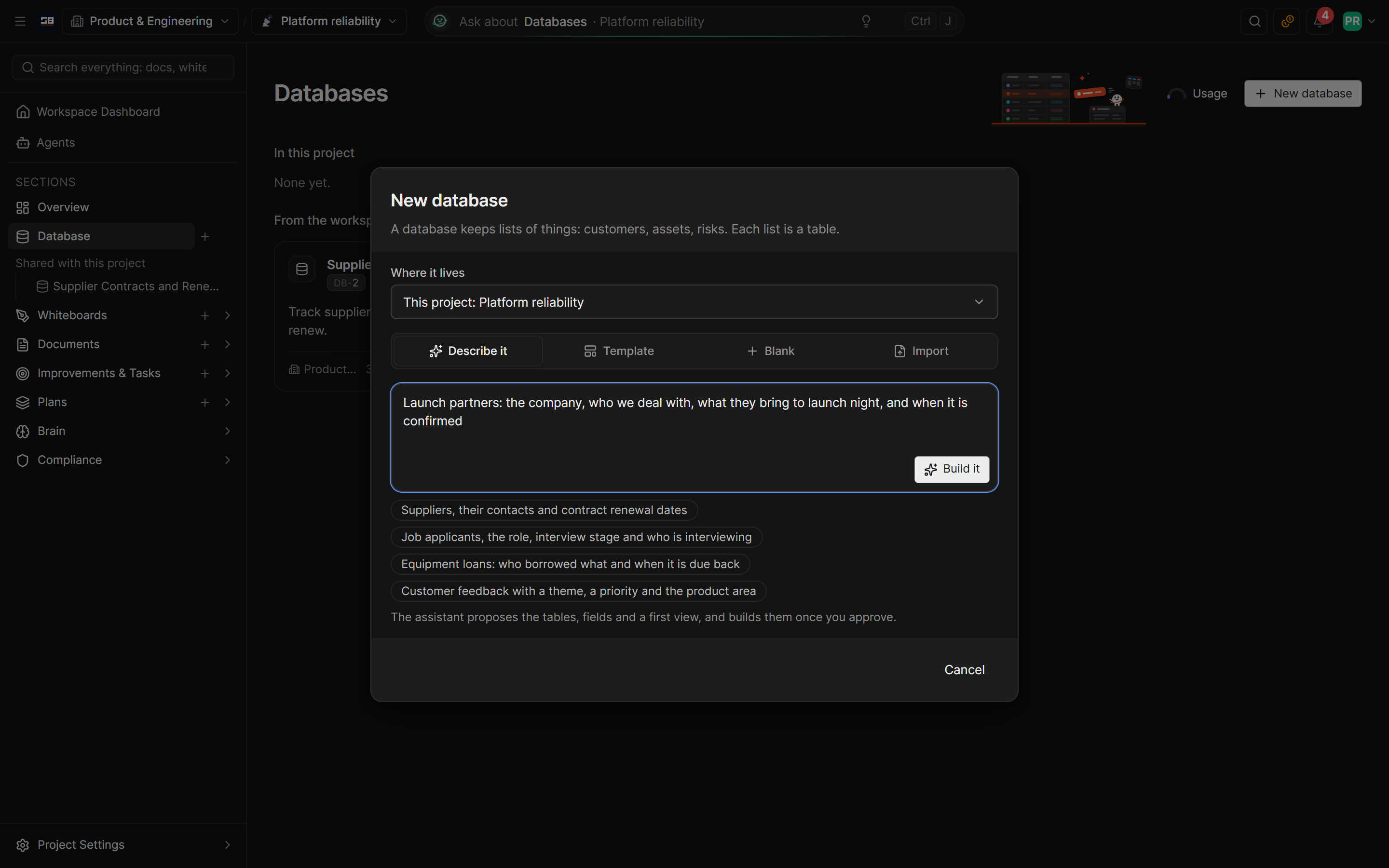Select the Describe it tab
This screenshot has width=1389, height=868.
click(468, 351)
